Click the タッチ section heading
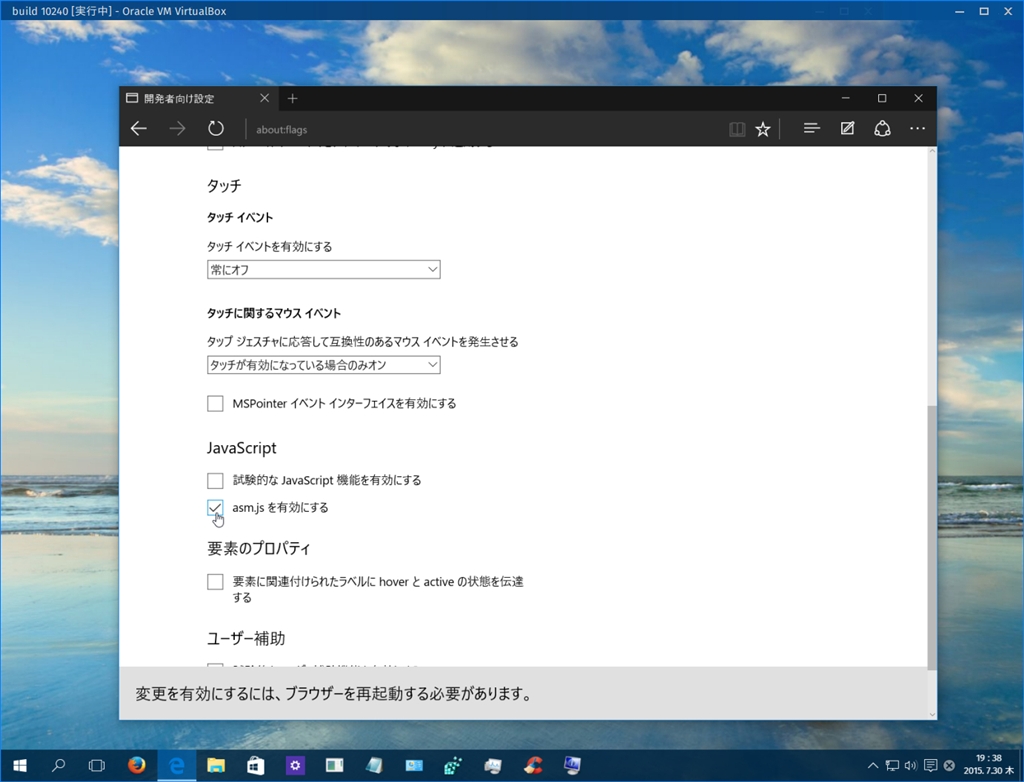Image resolution: width=1024 pixels, height=782 pixels. pyautogui.click(x=224, y=186)
